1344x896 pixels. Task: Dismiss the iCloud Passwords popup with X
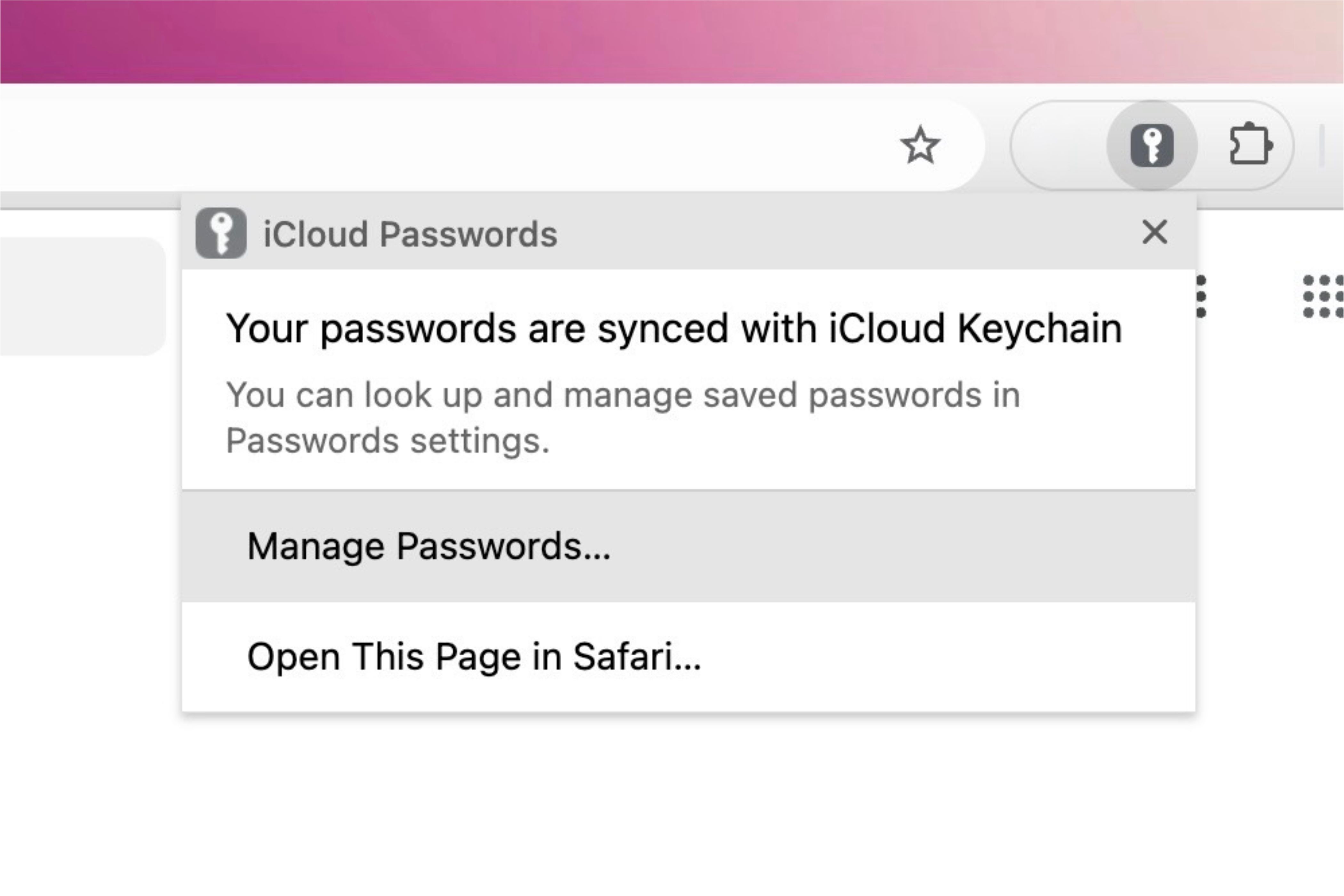[1154, 232]
